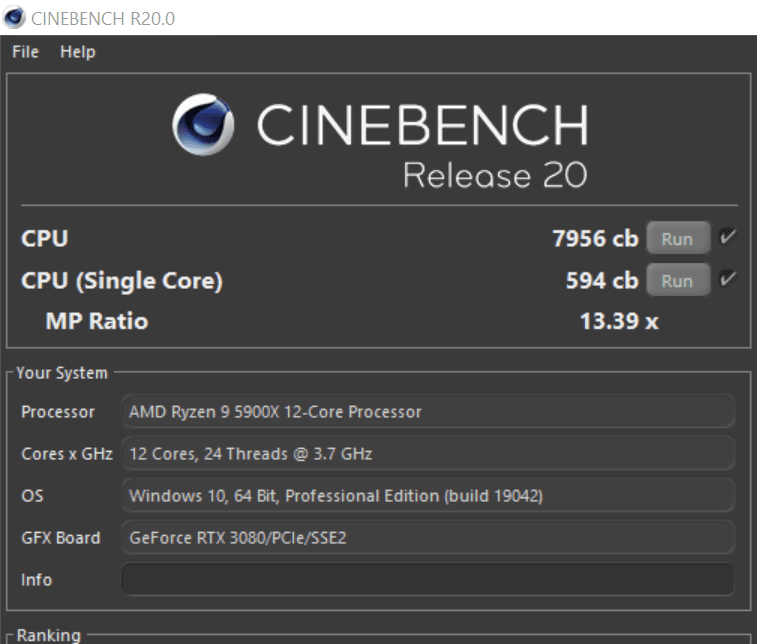Click into the empty Info field
The width and height of the screenshot is (757, 644).
[428, 579]
